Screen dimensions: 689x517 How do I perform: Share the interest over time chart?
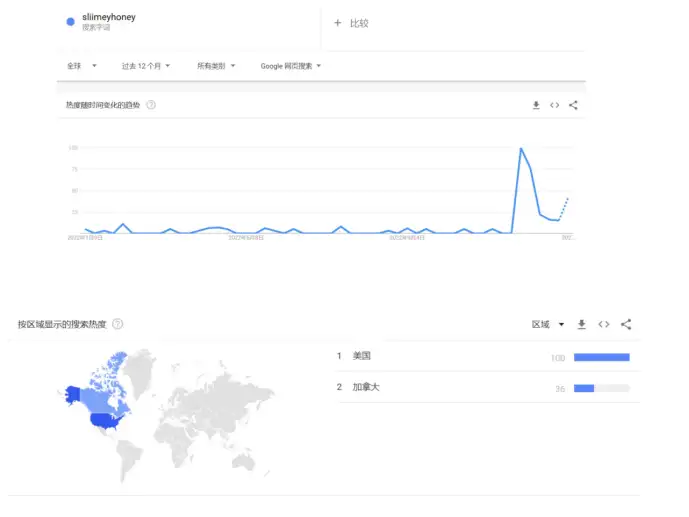[x=573, y=105]
